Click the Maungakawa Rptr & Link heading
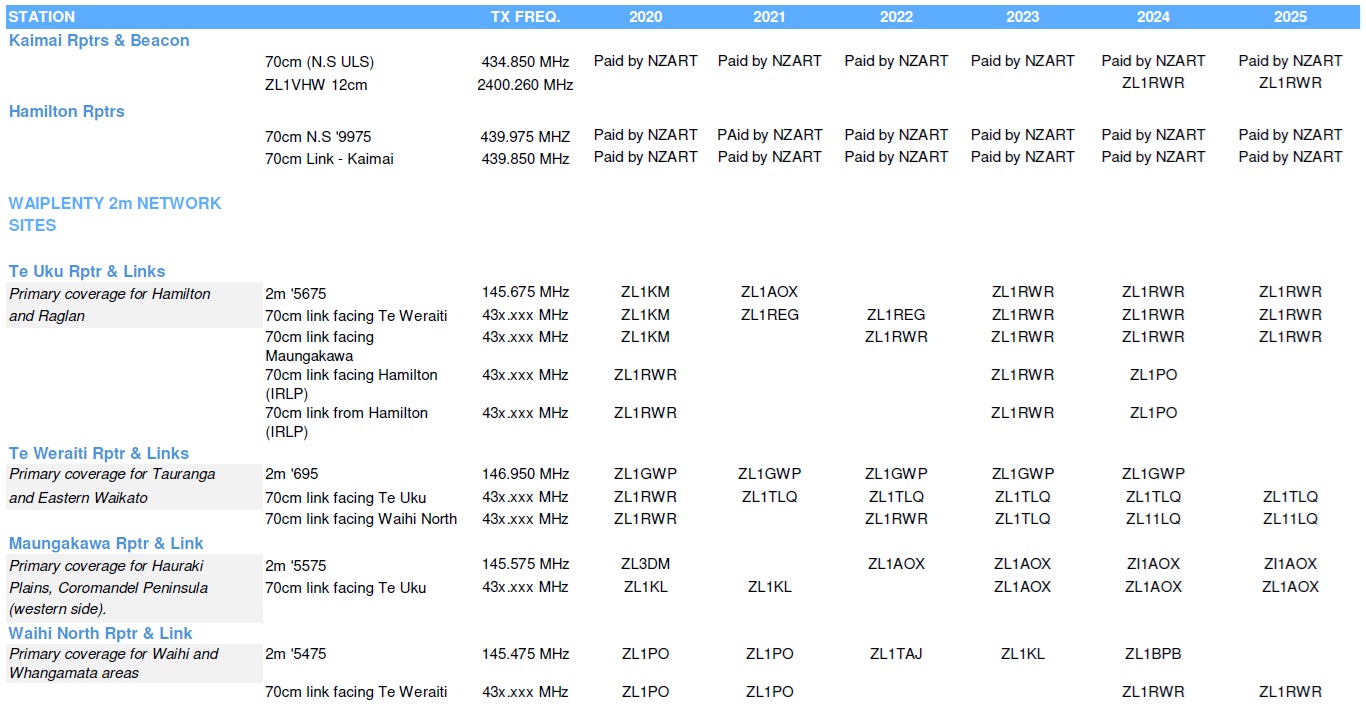The width and height of the screenshot is (1366, 717). click(x=106, y=544)
